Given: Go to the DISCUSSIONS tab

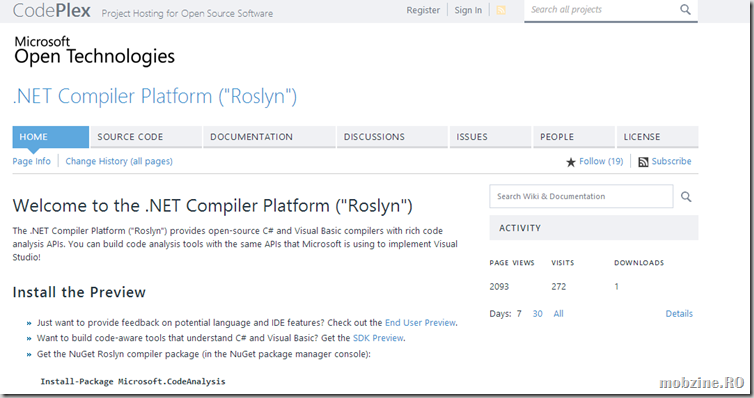Looking at the screenshot, I should [x=392, y=137].
